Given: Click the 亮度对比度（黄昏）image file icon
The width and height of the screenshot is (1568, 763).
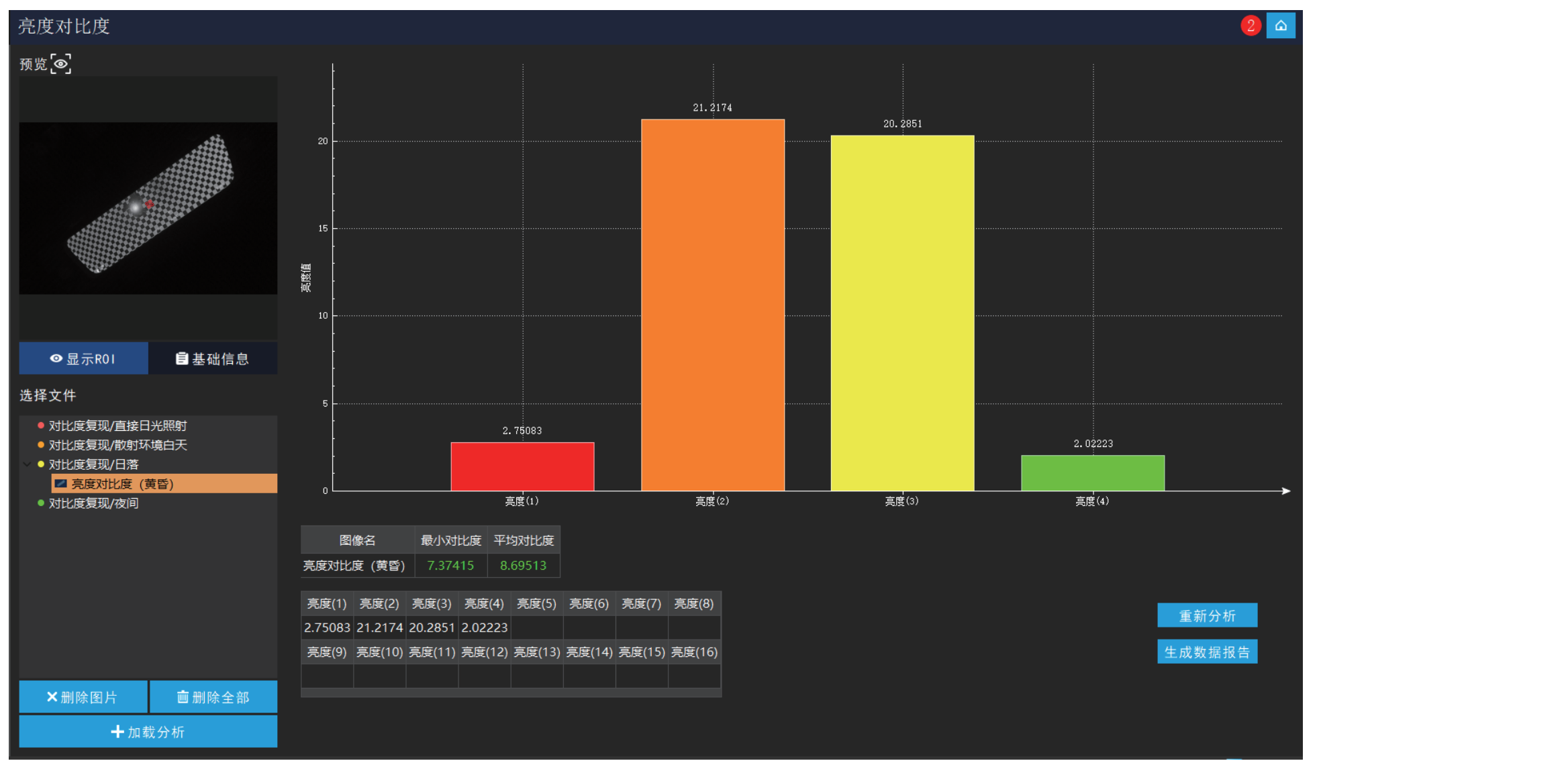Looking at the screenshot, I should click(60, 483).
